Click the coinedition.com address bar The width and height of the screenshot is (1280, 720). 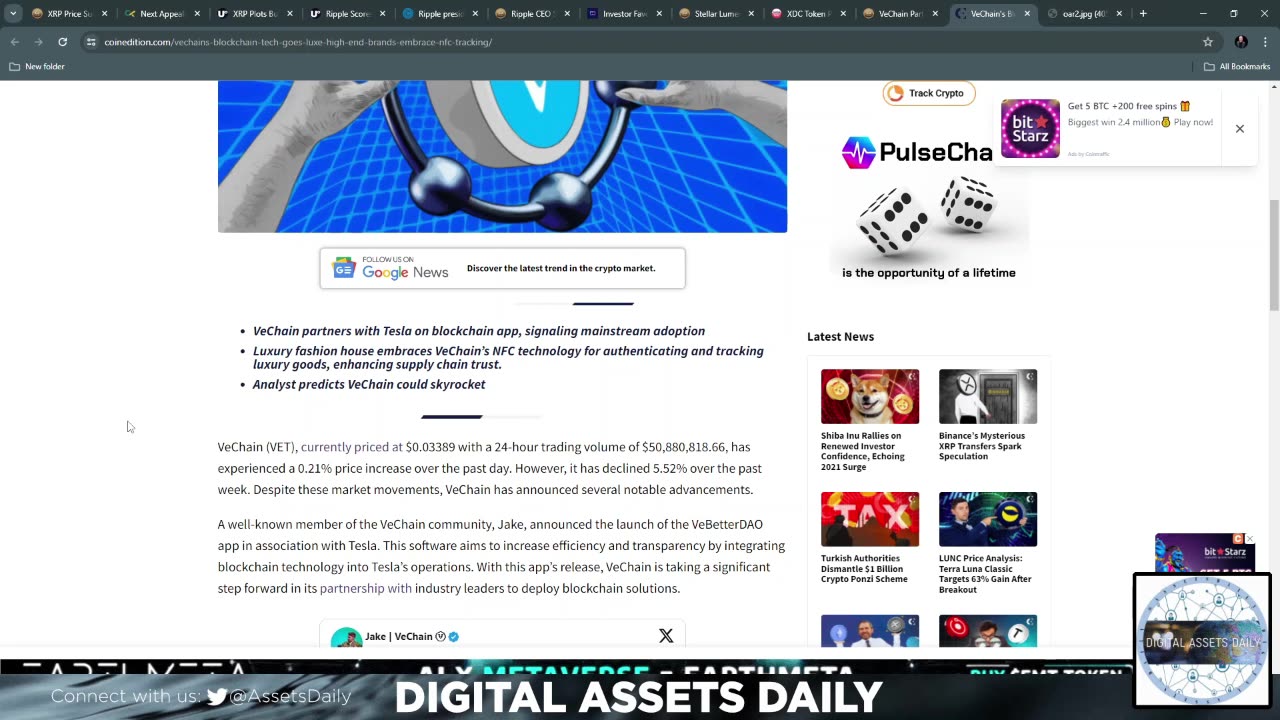[x=640, y=42]
